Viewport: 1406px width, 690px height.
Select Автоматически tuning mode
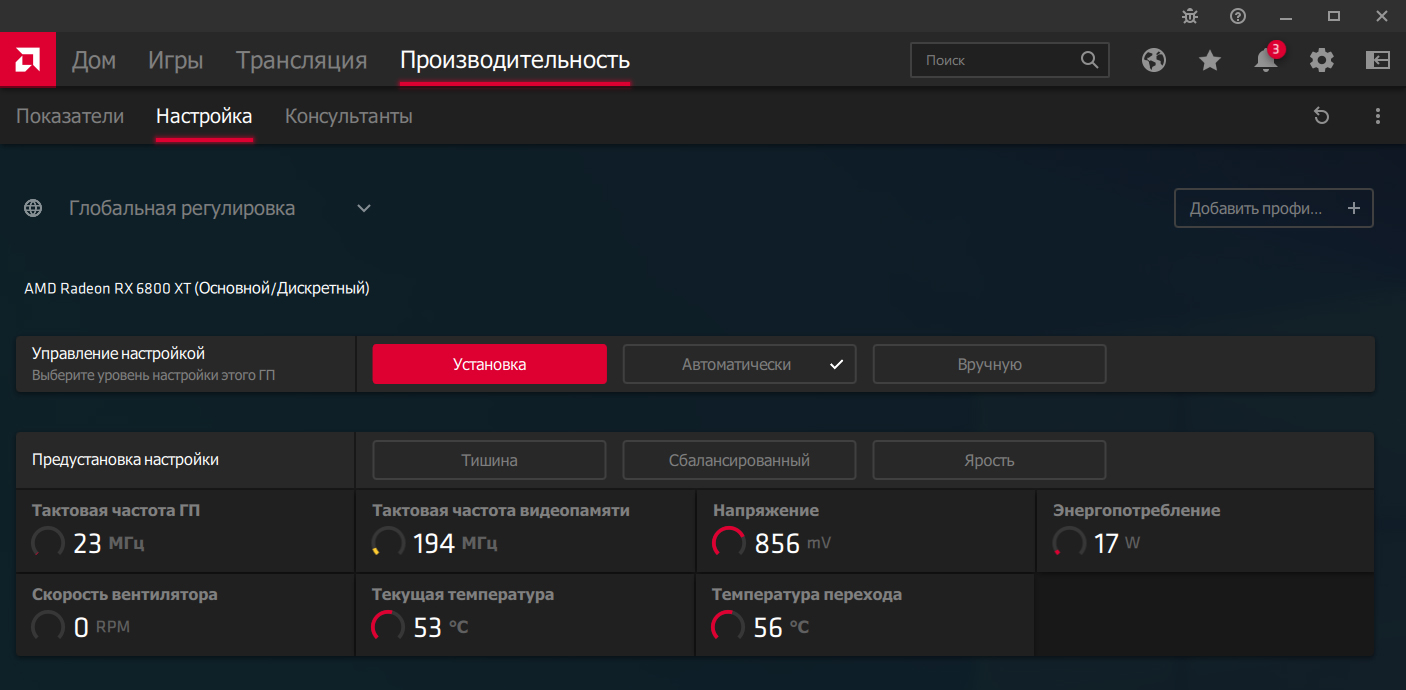[740, 364]
